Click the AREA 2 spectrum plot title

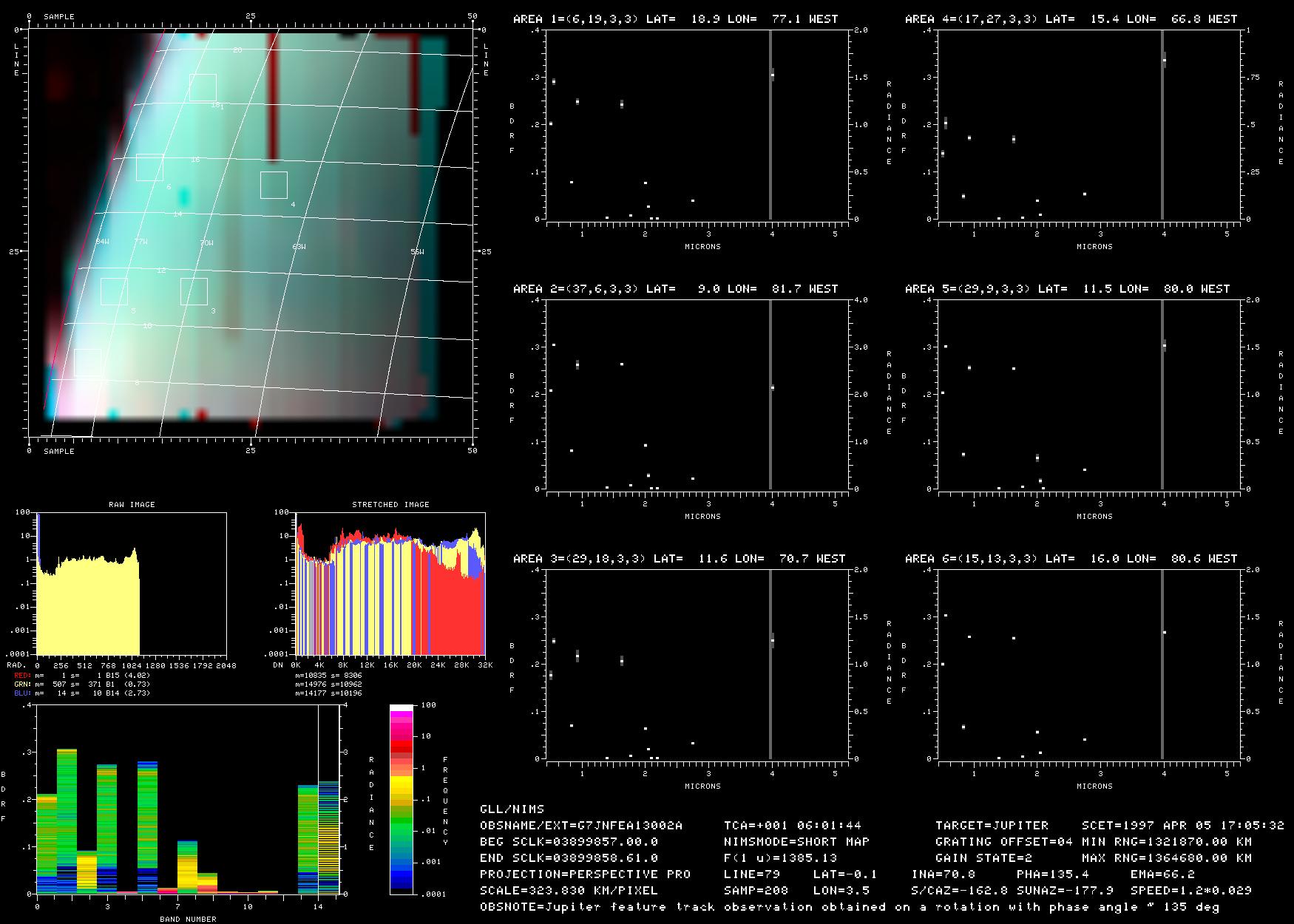click(x=675, y=289)
